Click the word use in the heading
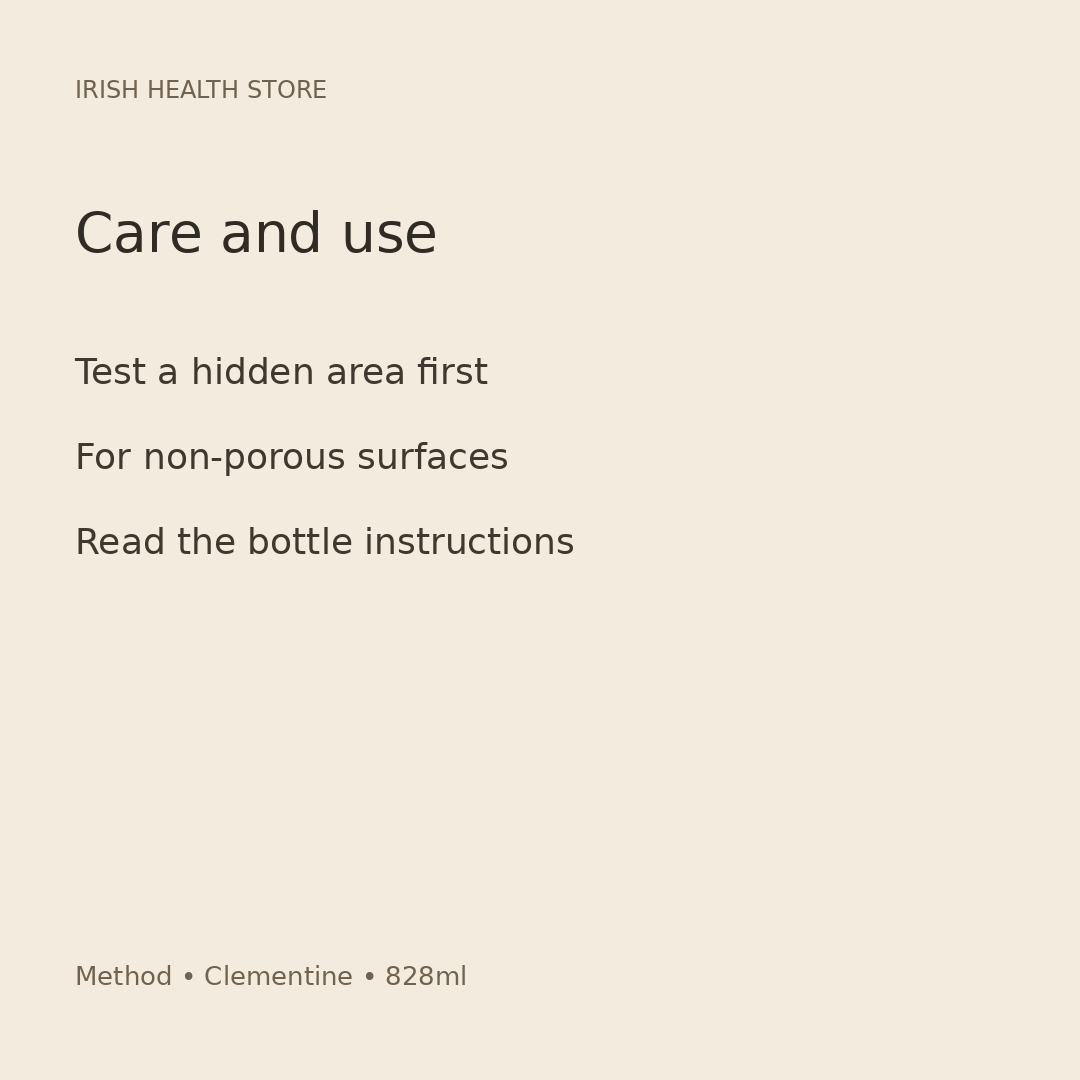1080x1080 pixels. pyautogui.click(x=389, y=234)
